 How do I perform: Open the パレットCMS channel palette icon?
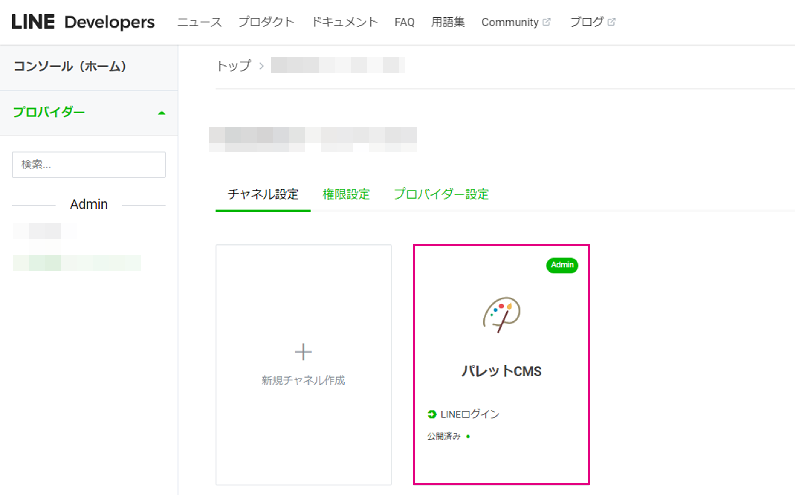pyautogui.click(x=501, y=314)
